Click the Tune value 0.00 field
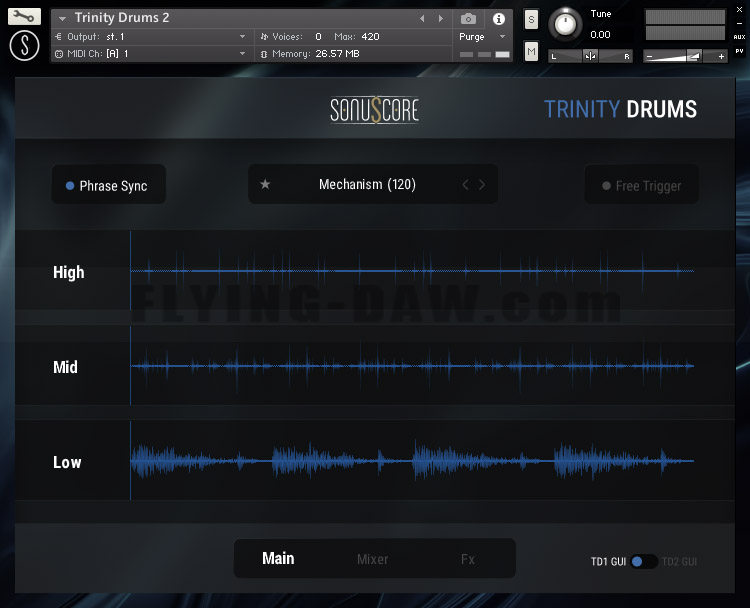Image resolution: width=750 pixels, height=608 pixels. (x=600, y=34)
